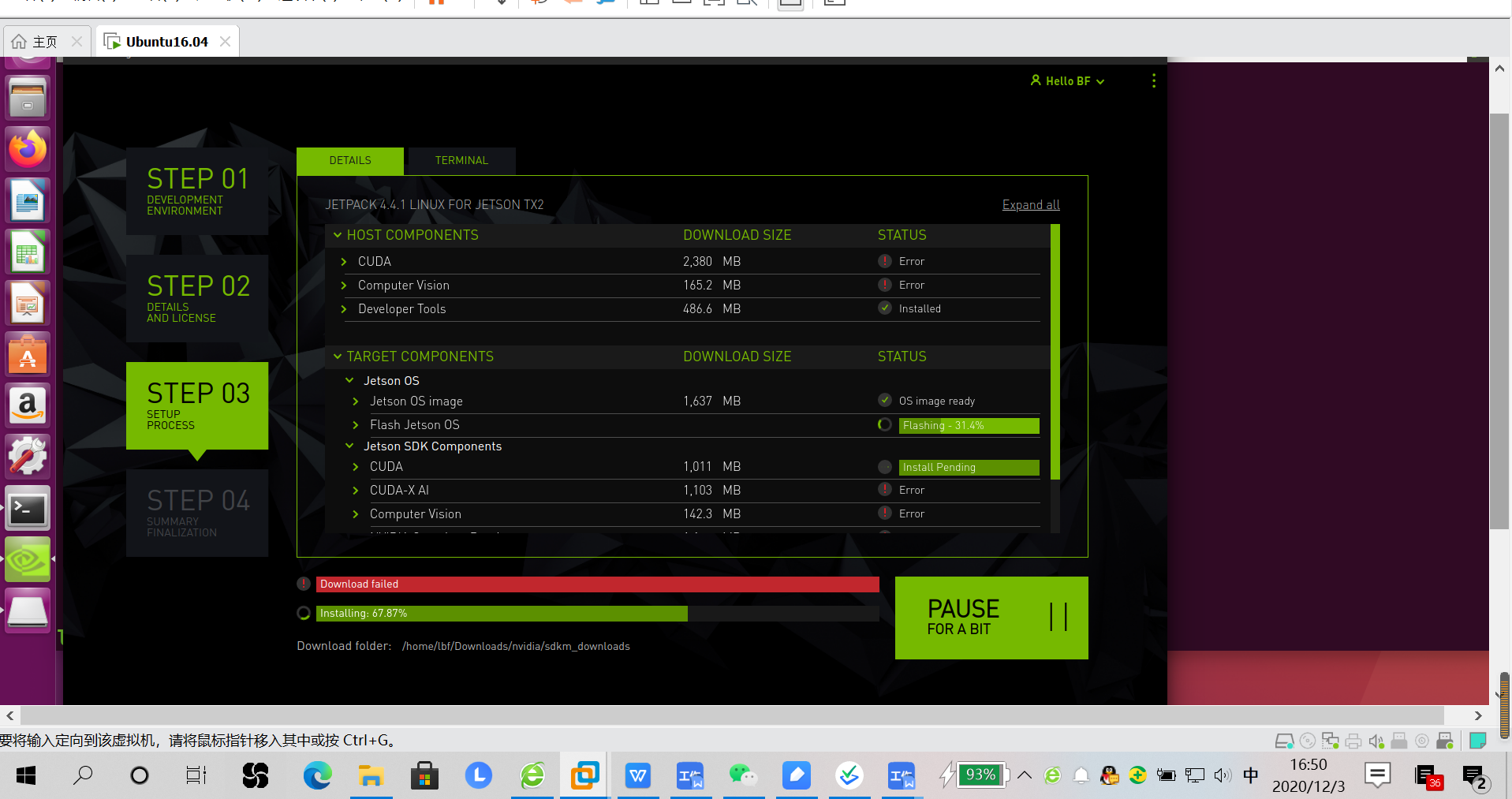This screenshot has height=799, width=1512.
Task: Toggle the 中 input method indicator
Action: point(1251,775)
